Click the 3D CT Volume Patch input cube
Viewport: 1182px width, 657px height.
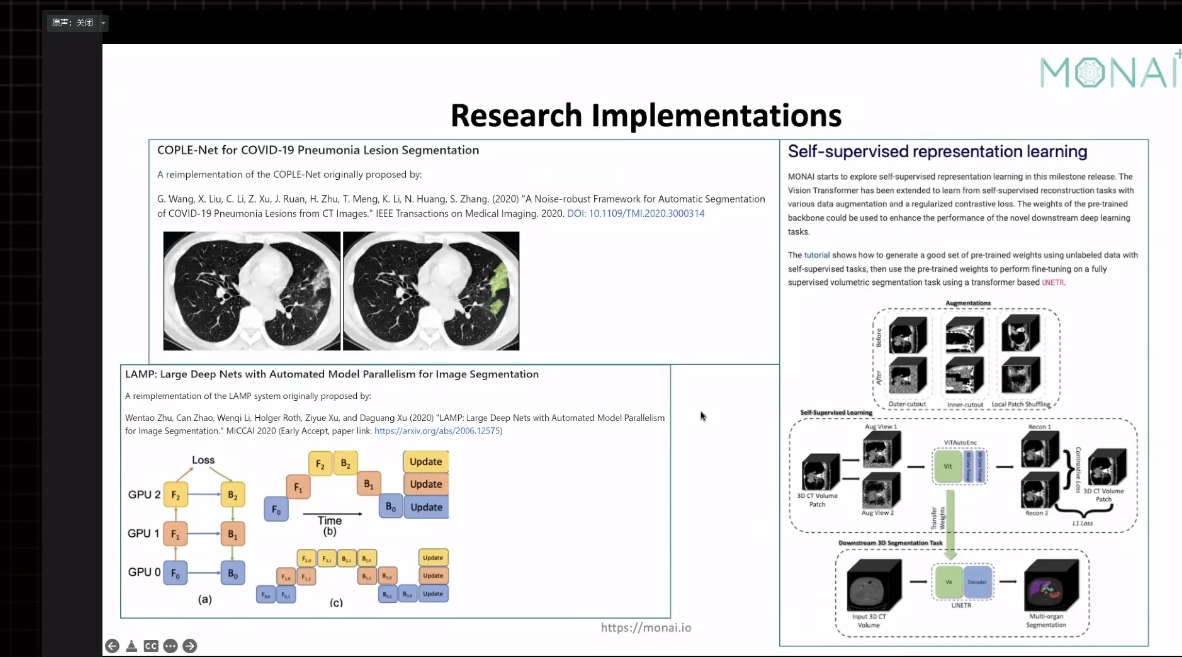(821, 473)
